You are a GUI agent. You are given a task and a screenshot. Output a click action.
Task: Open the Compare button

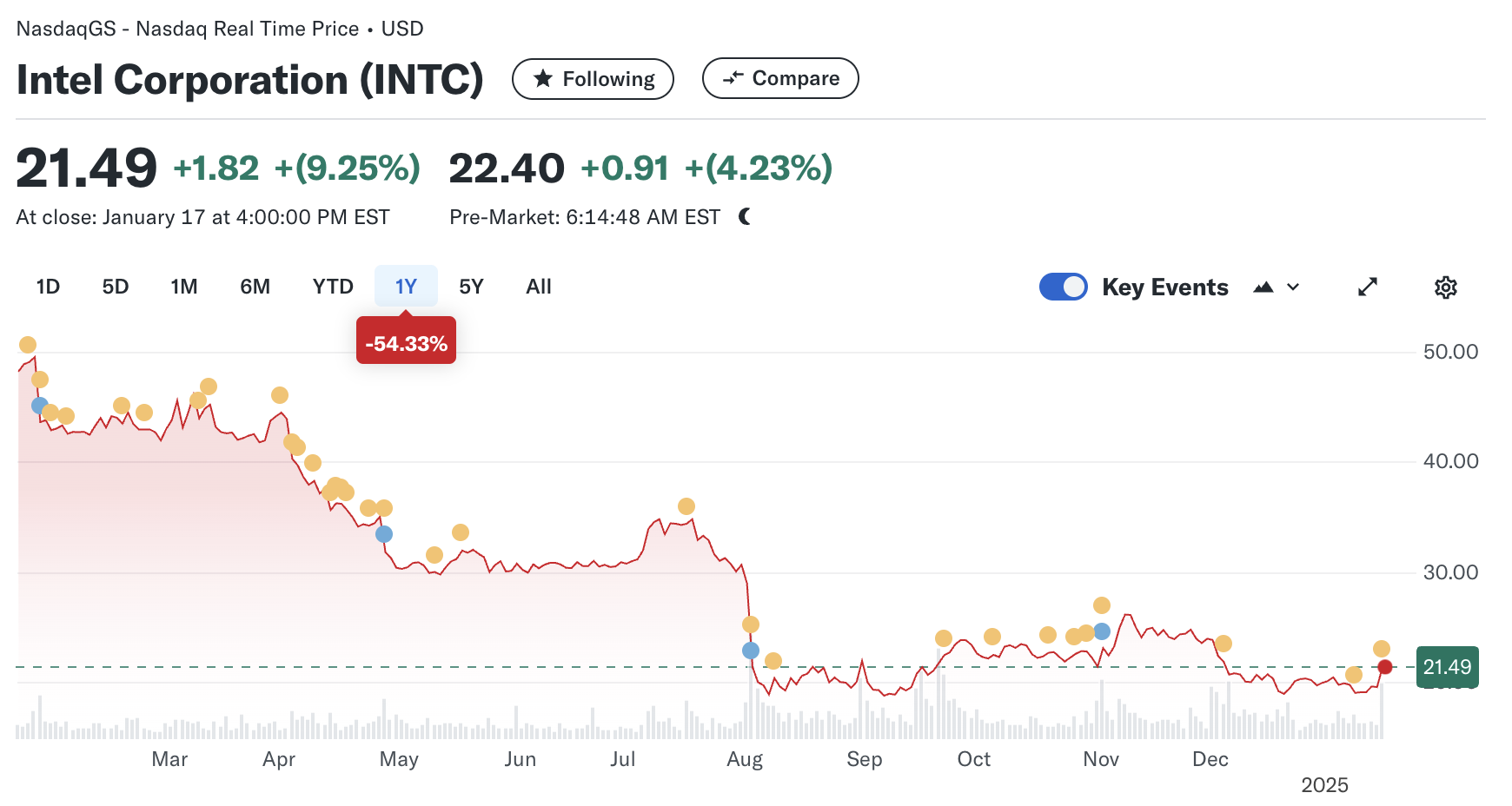tap(780, 78)
